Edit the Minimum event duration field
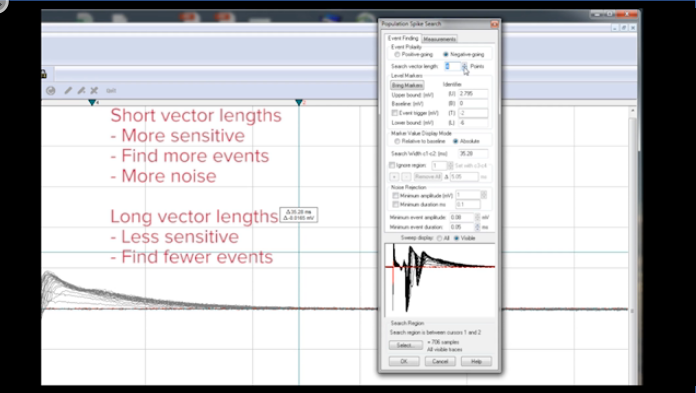The height and width of the screenshot is (393, 696). tap(462, 227)
